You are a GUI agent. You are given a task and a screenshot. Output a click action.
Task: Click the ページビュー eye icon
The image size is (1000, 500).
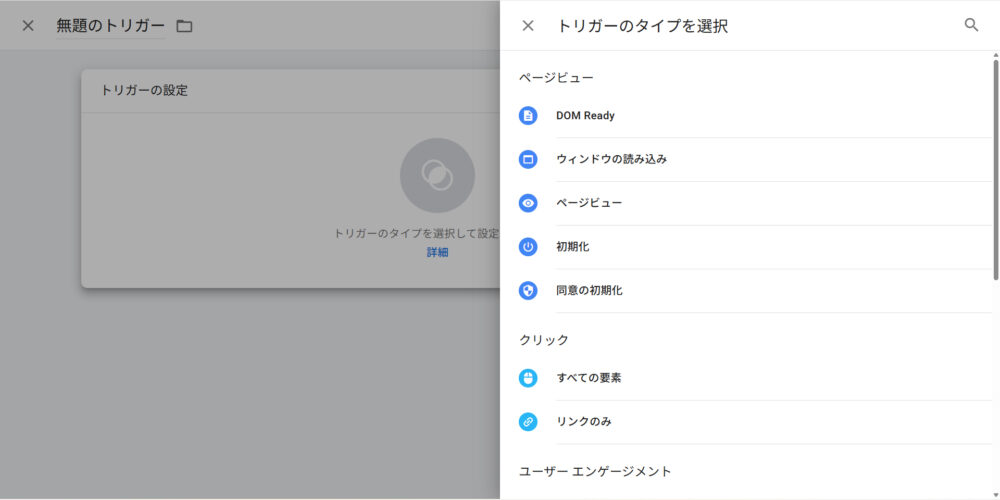pos(528,203)
